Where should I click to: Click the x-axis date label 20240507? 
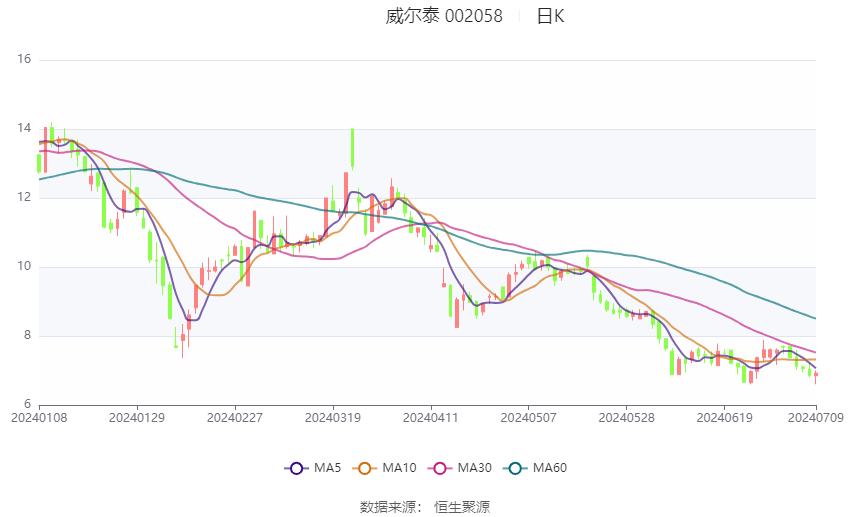point(529,418)
